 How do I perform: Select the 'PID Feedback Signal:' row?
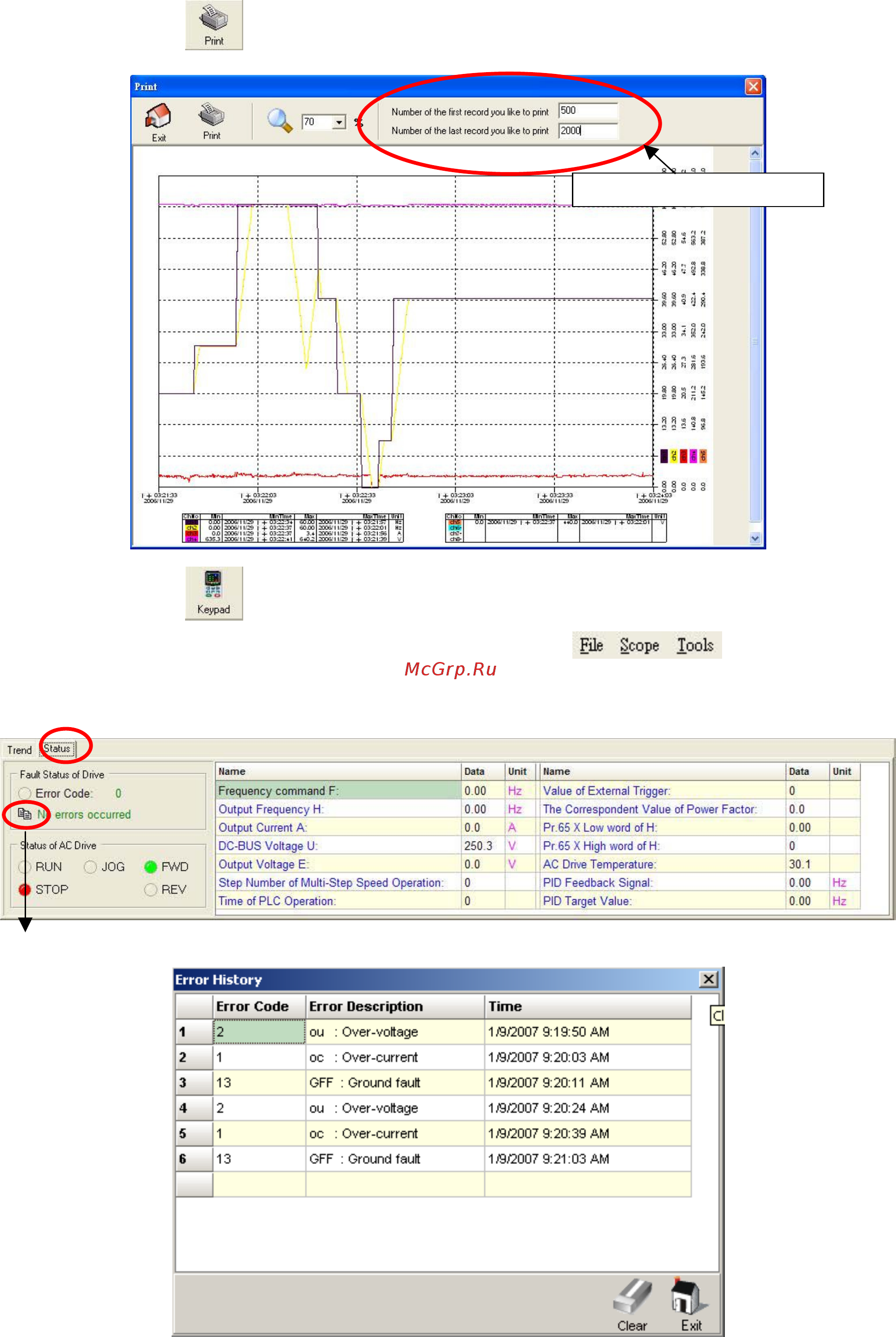[x=700, y=882]
